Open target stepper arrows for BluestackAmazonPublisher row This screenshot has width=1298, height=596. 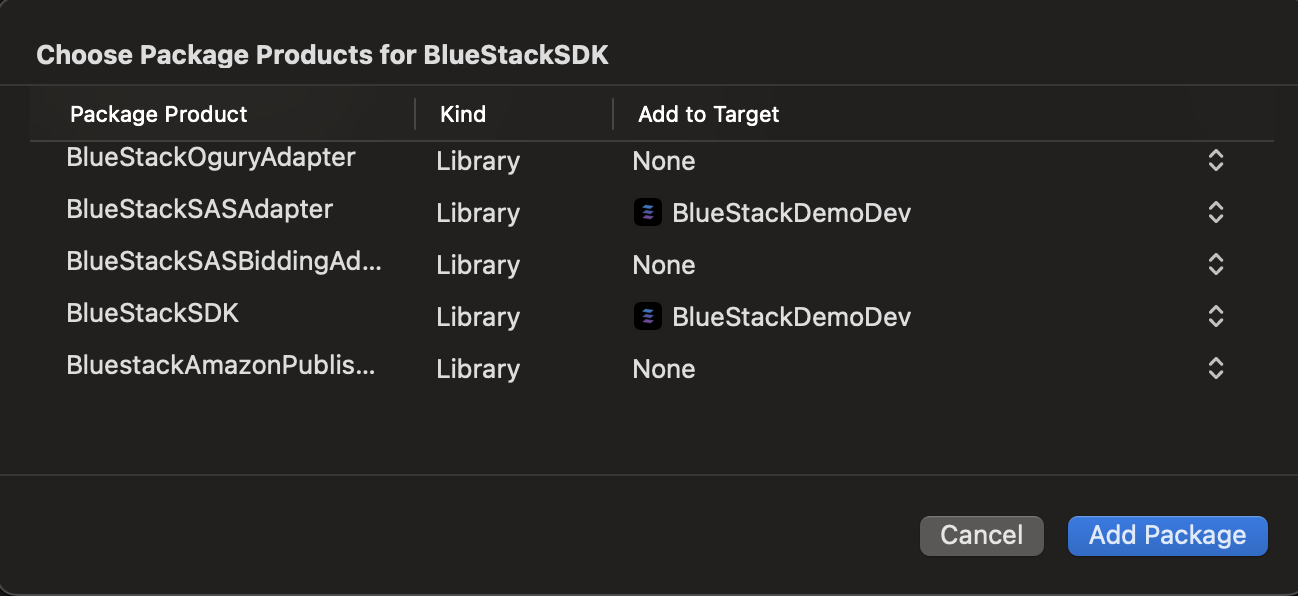(1216, 368)
